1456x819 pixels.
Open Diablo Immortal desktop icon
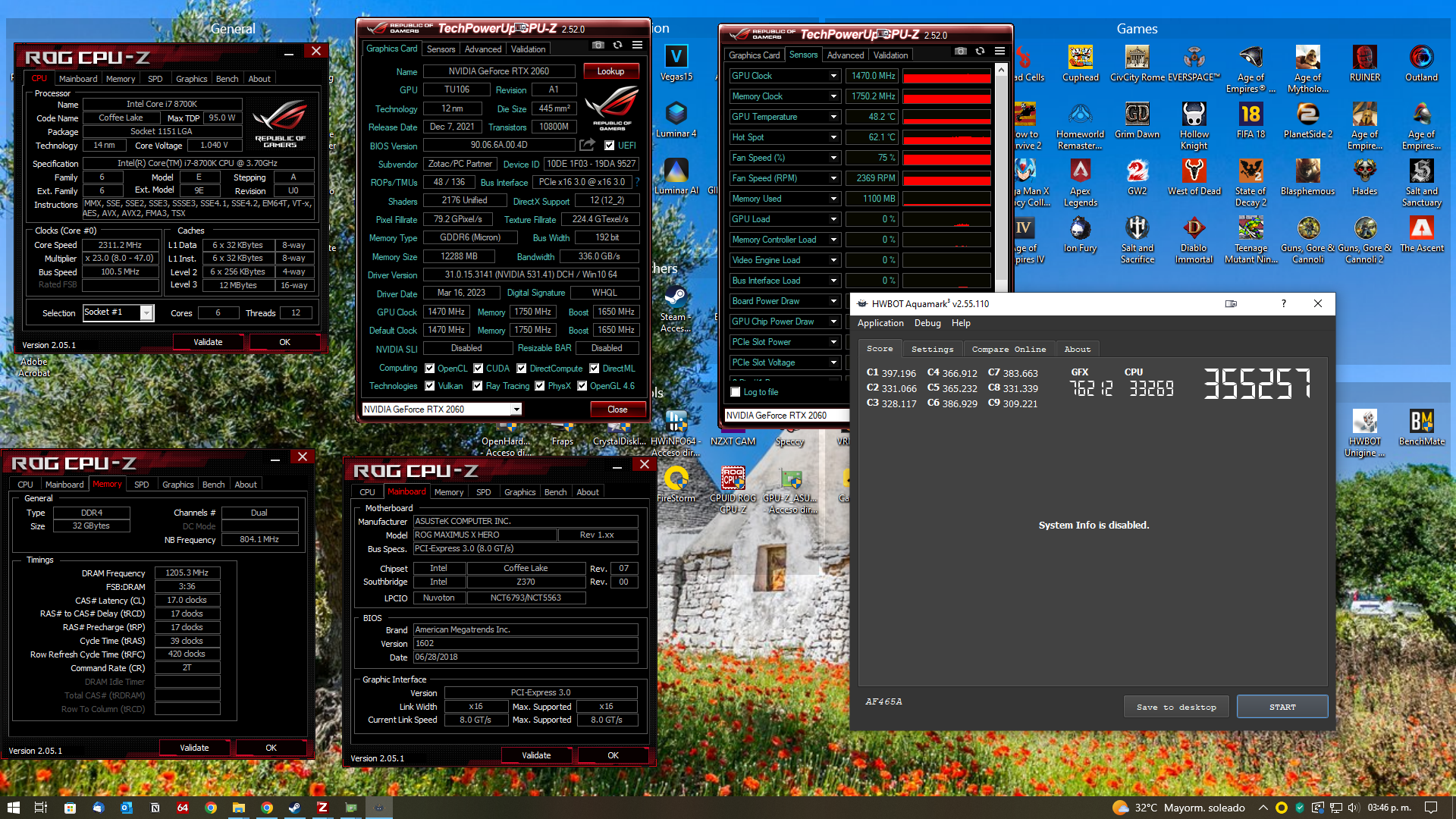click(1194, 240)
